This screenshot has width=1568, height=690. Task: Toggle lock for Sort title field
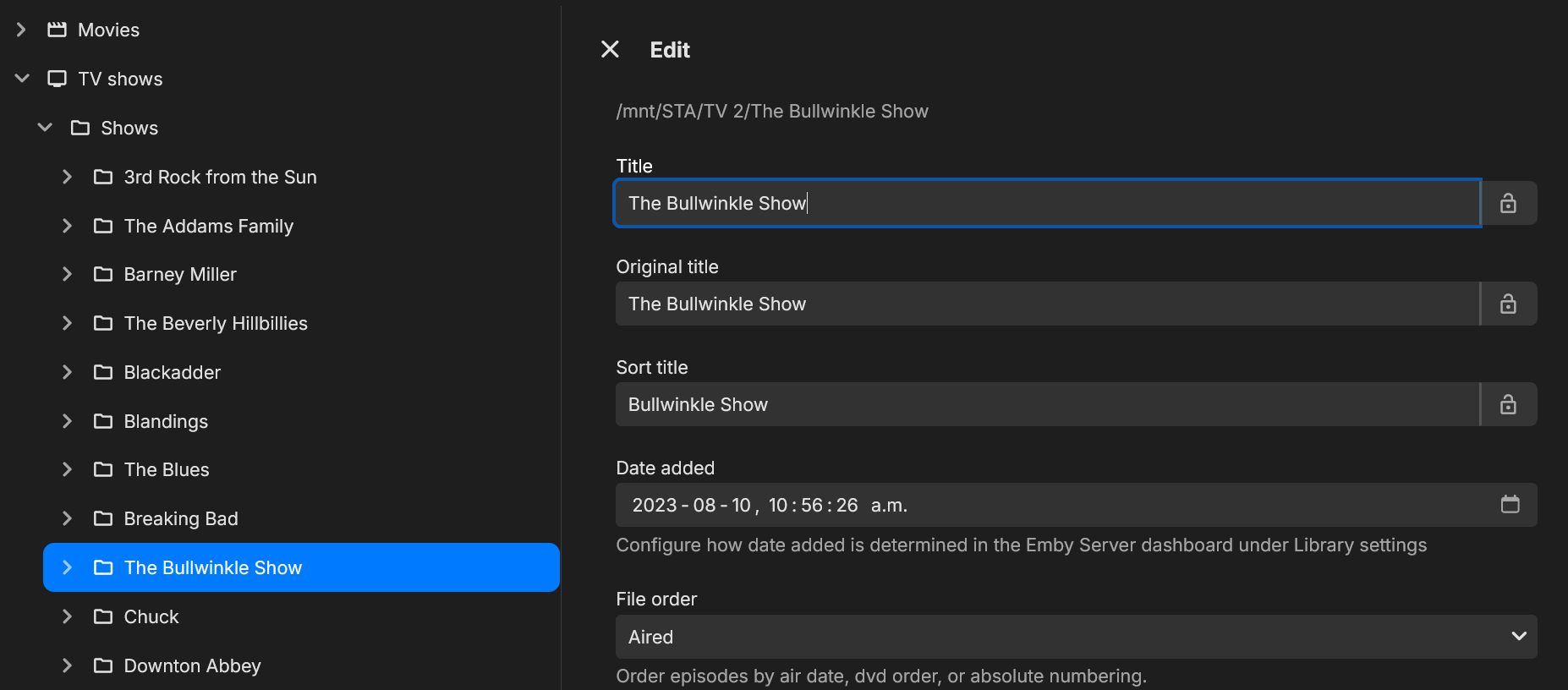coord(1508,404)
